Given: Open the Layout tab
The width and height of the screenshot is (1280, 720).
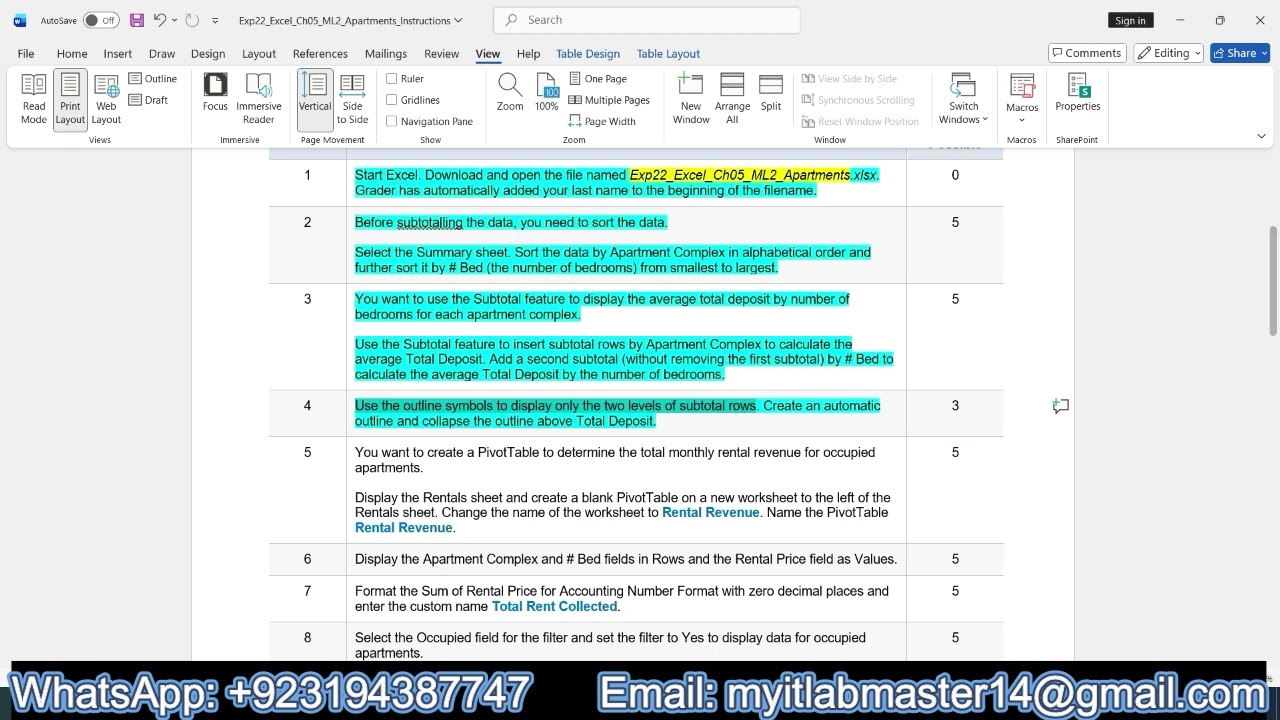Looking at the screenshot, I should coord(259,54).
